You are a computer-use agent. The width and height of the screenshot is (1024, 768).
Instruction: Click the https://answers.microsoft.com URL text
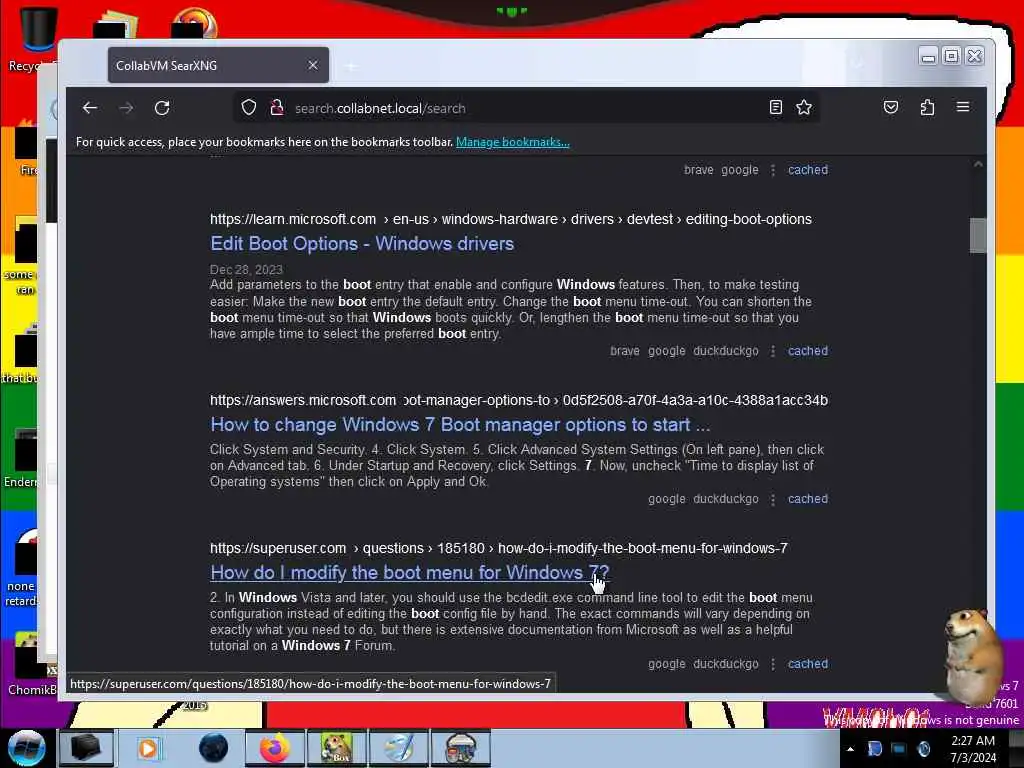click(302, 400)
